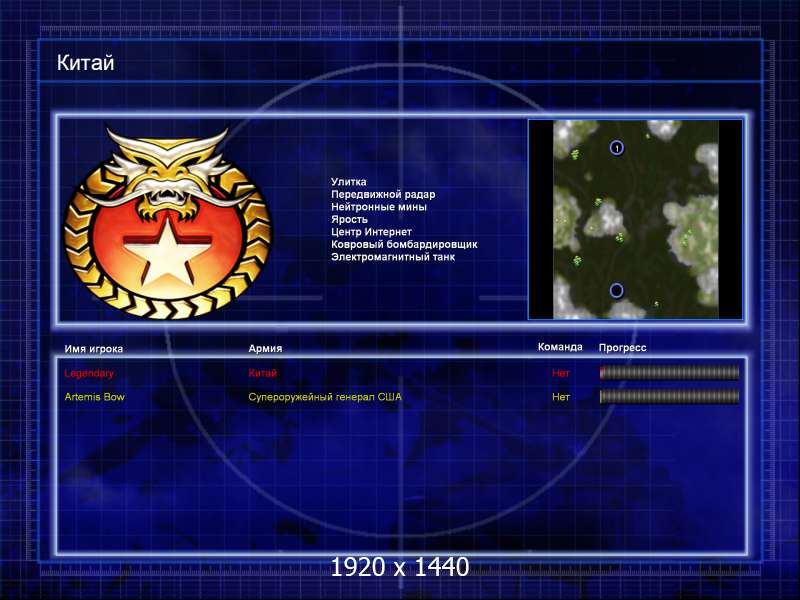
Task: Click the 'Китай' title heading
Action: [86, 63]
